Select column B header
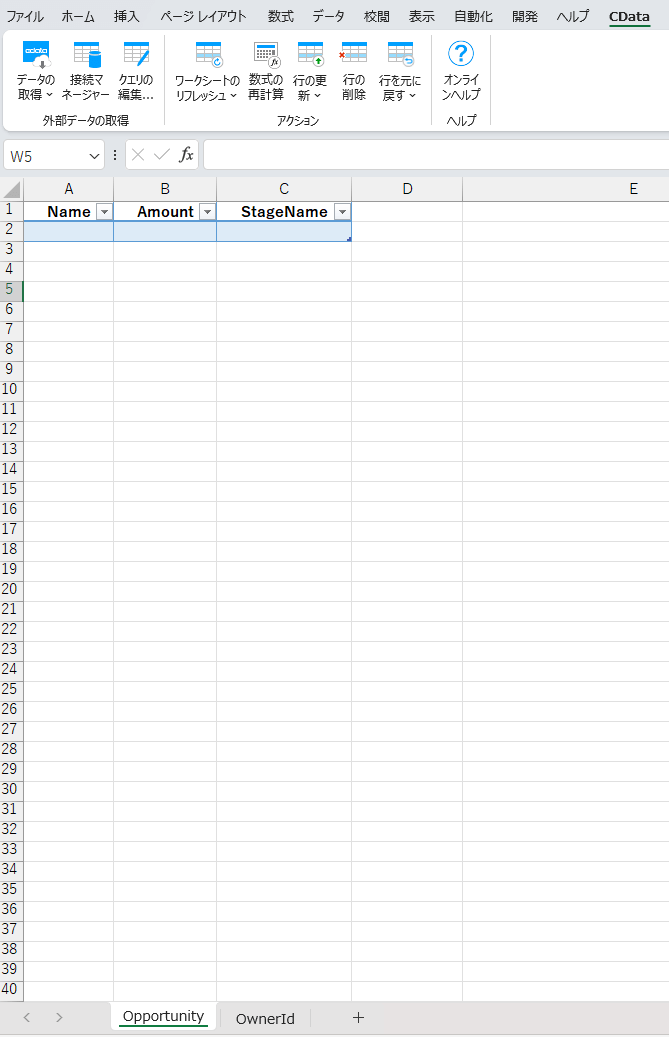The width and height of the screenshot is (669, 1037). coord(165,189)
